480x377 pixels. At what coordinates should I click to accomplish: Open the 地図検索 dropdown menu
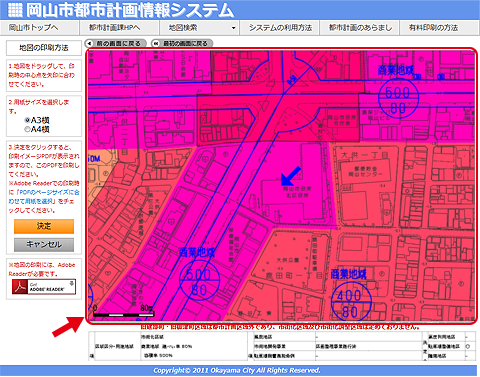(199, 28)
